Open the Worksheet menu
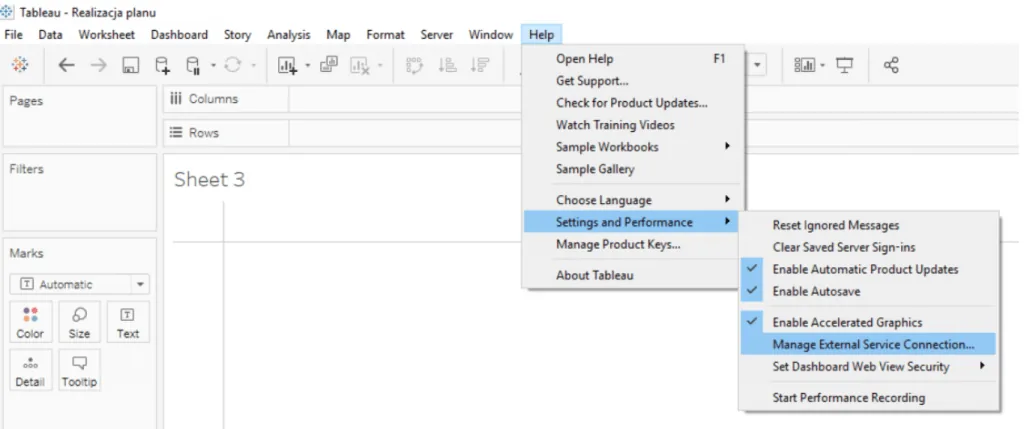This screenshot has width=1024, height=429. (x=106, y=35)
